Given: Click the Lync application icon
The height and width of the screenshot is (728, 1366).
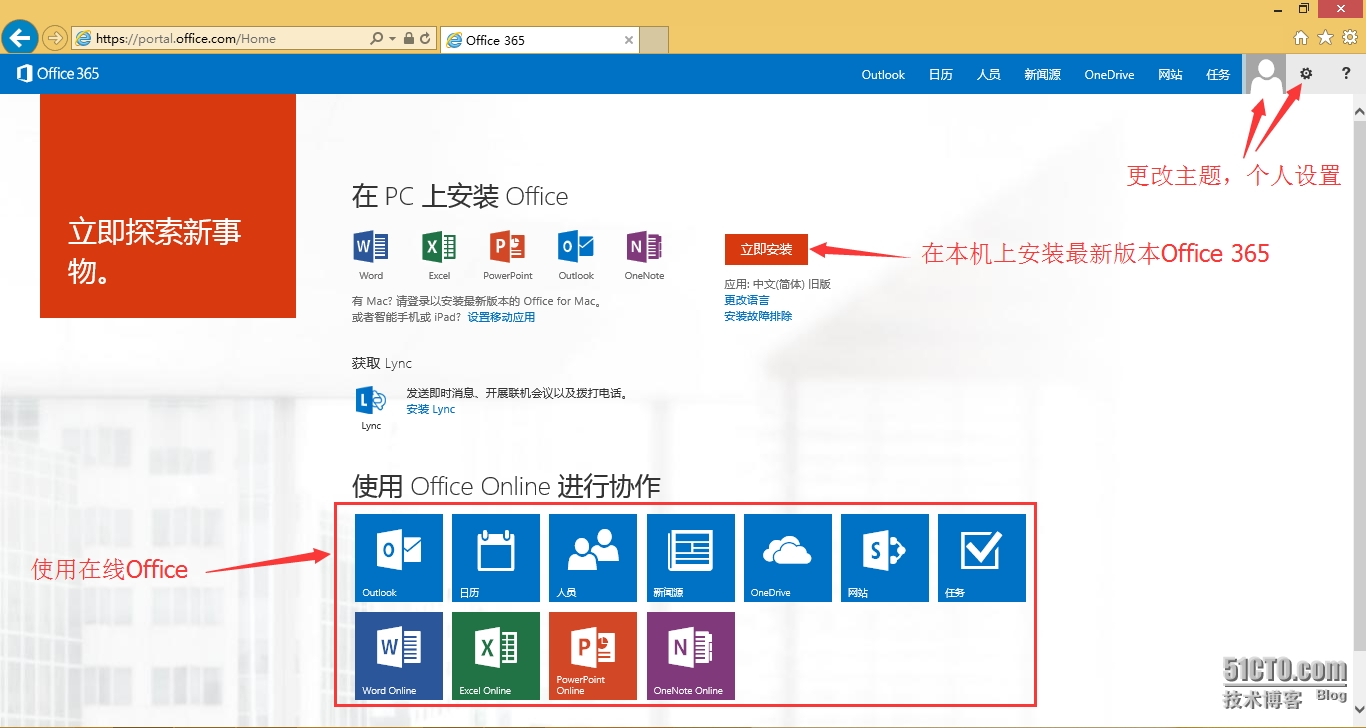Looking at the screenshot, I should pyautogui.click(x=371, y=401).
